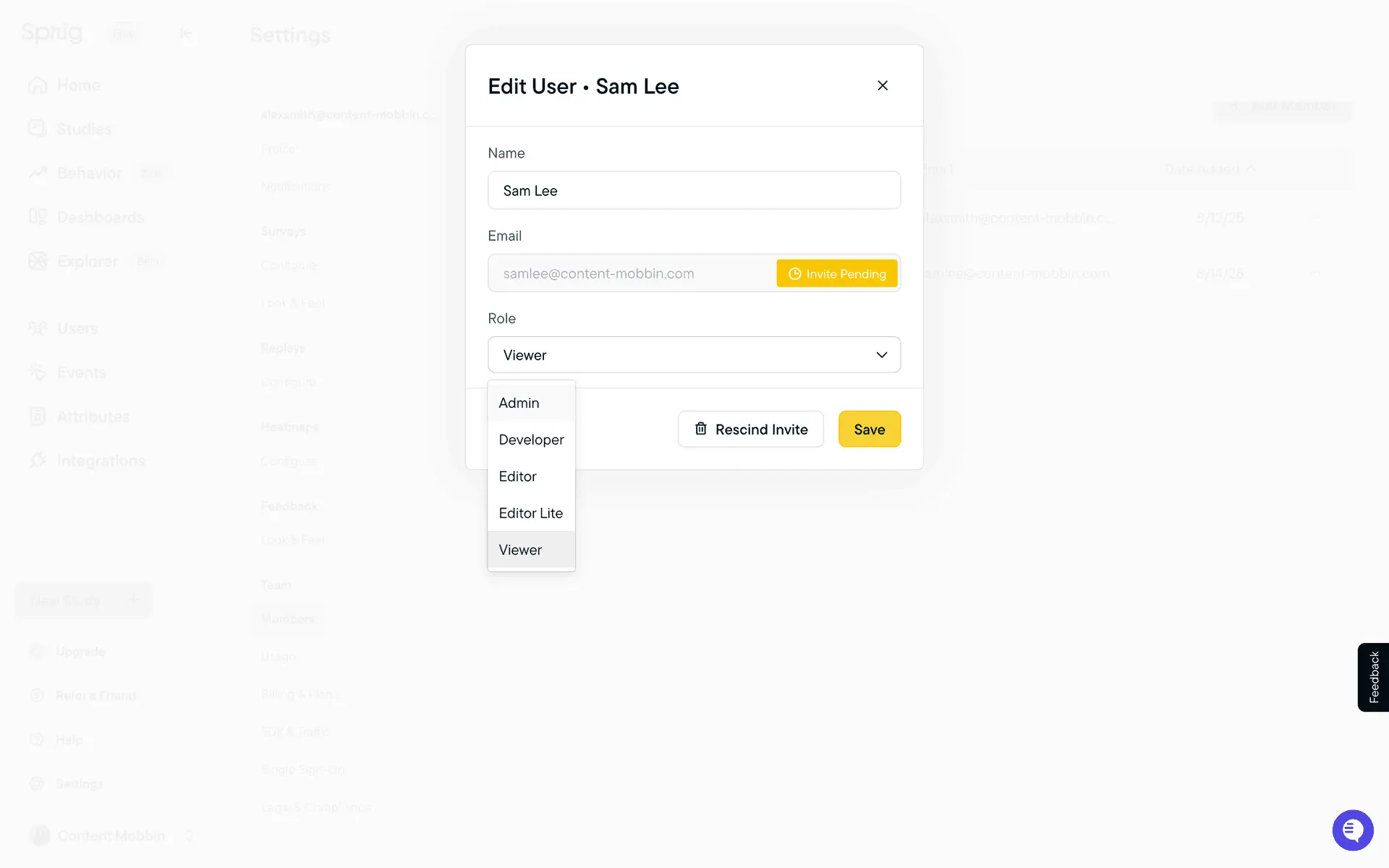
Task: Collapse the Role dropdown via its chevron
Action: [881, 354]
